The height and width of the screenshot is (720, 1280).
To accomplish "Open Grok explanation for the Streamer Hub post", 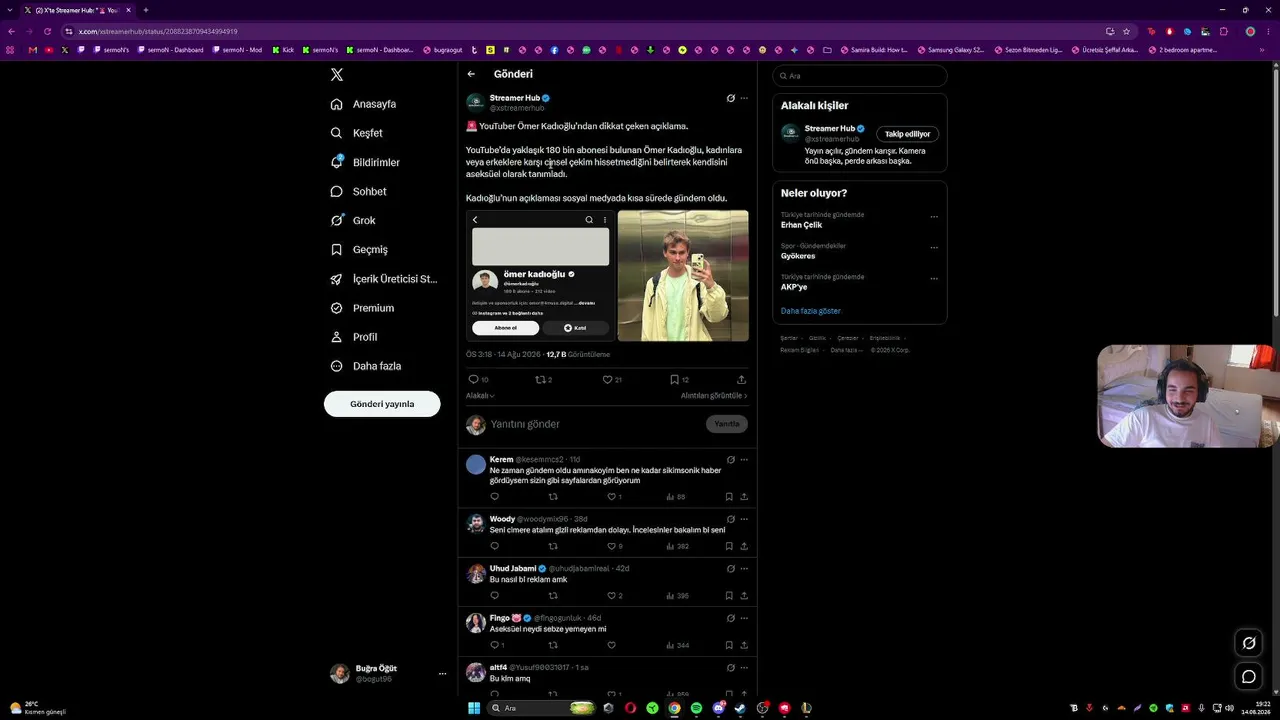I will tap(731, 98).
